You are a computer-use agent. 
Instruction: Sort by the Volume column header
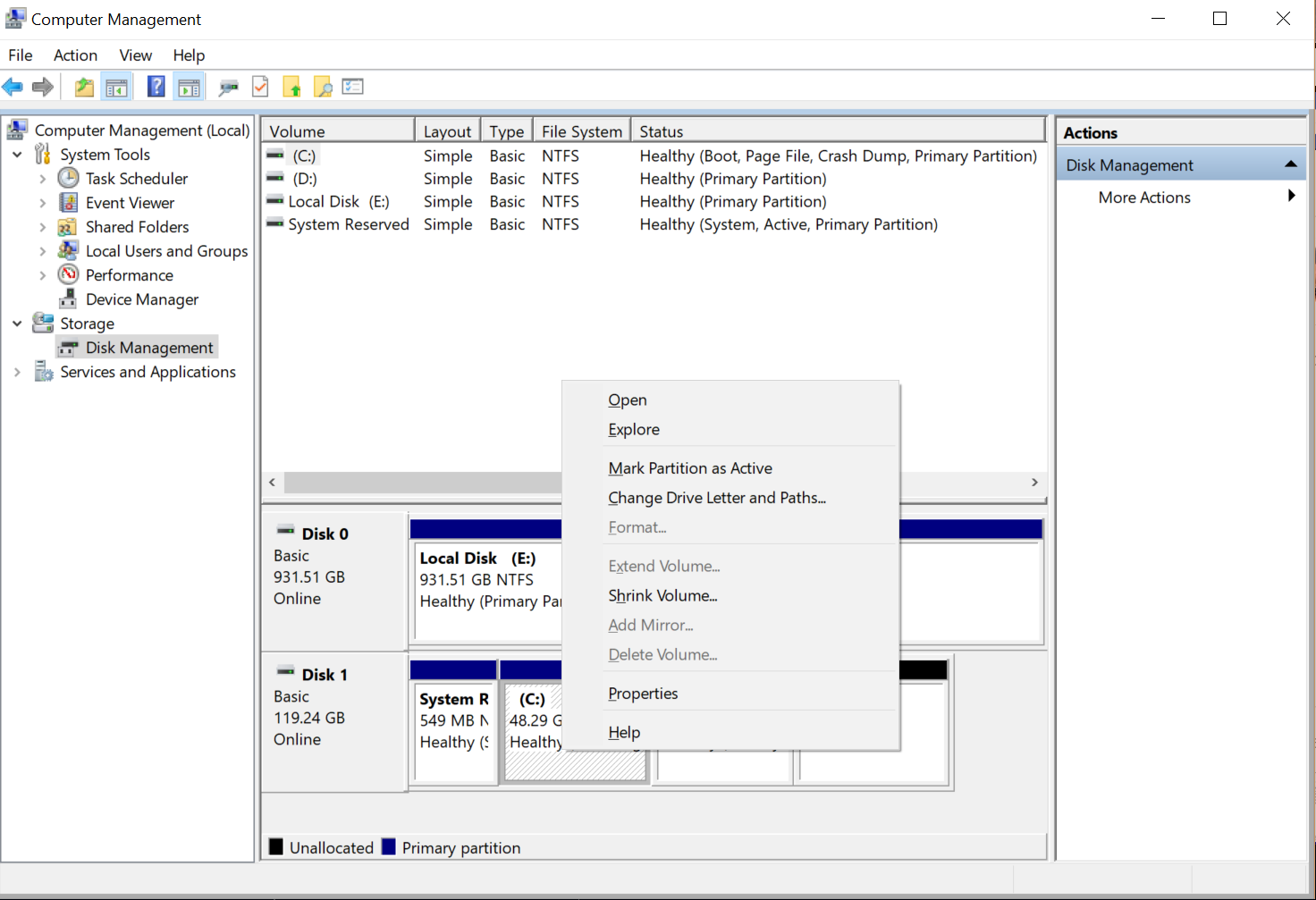(x=339, y=131)
